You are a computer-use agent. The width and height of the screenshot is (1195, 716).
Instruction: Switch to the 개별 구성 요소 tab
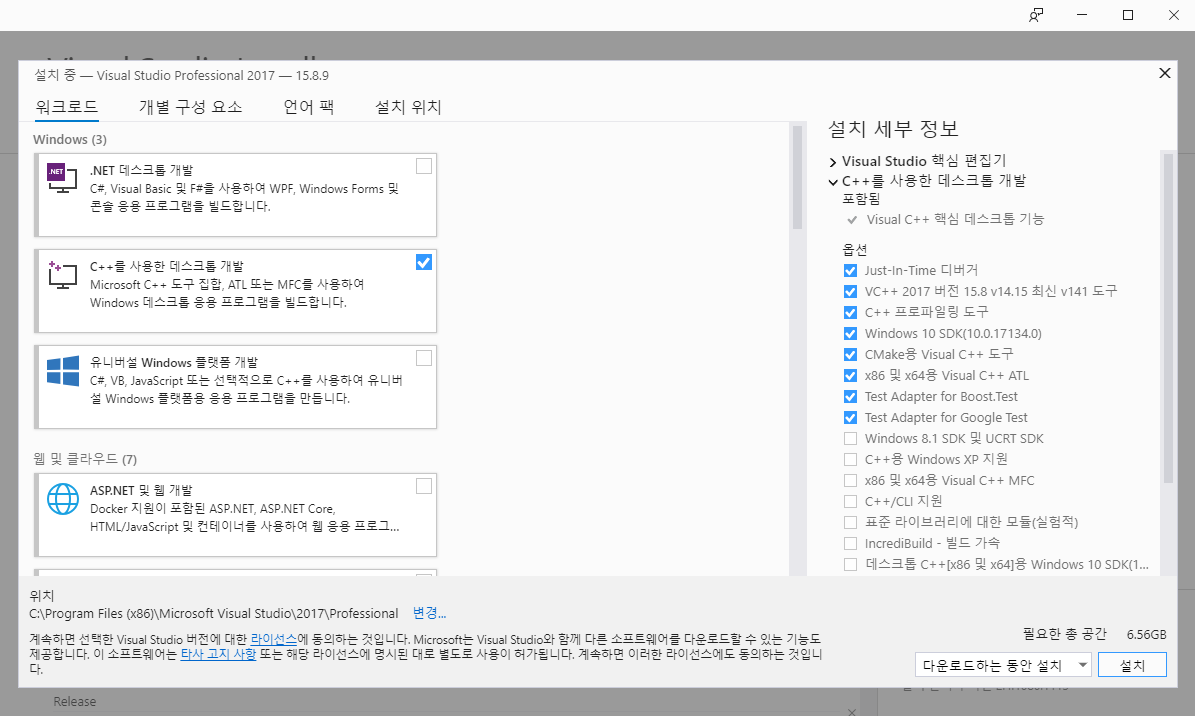point(191,107)
